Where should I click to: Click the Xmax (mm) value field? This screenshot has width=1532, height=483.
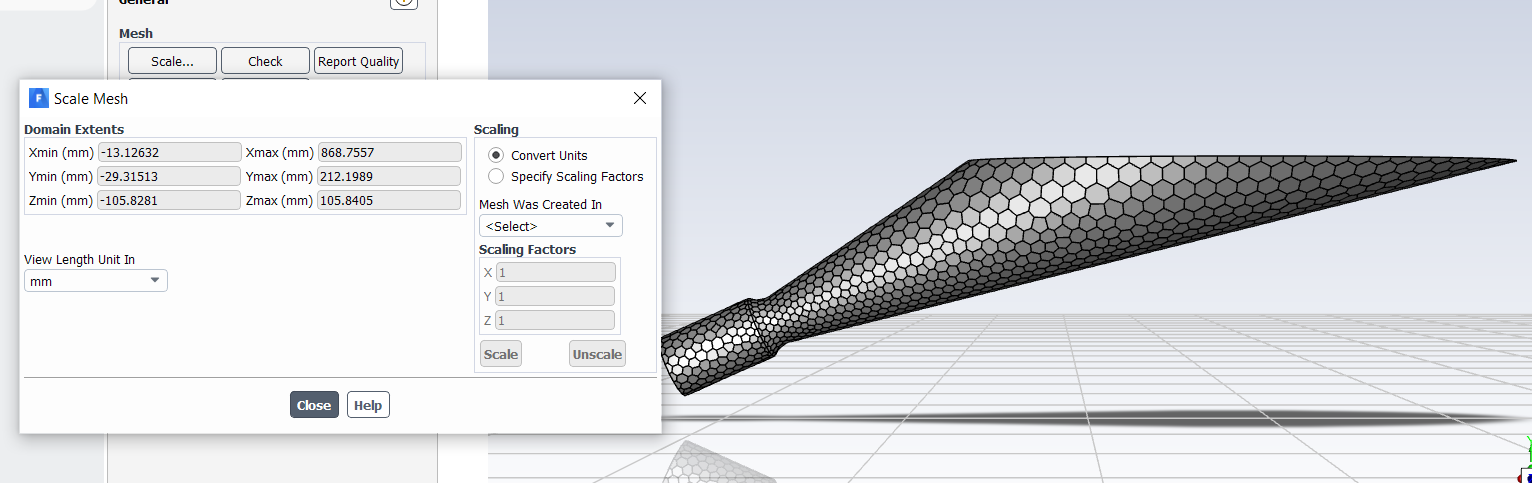[x=389, y=152]
